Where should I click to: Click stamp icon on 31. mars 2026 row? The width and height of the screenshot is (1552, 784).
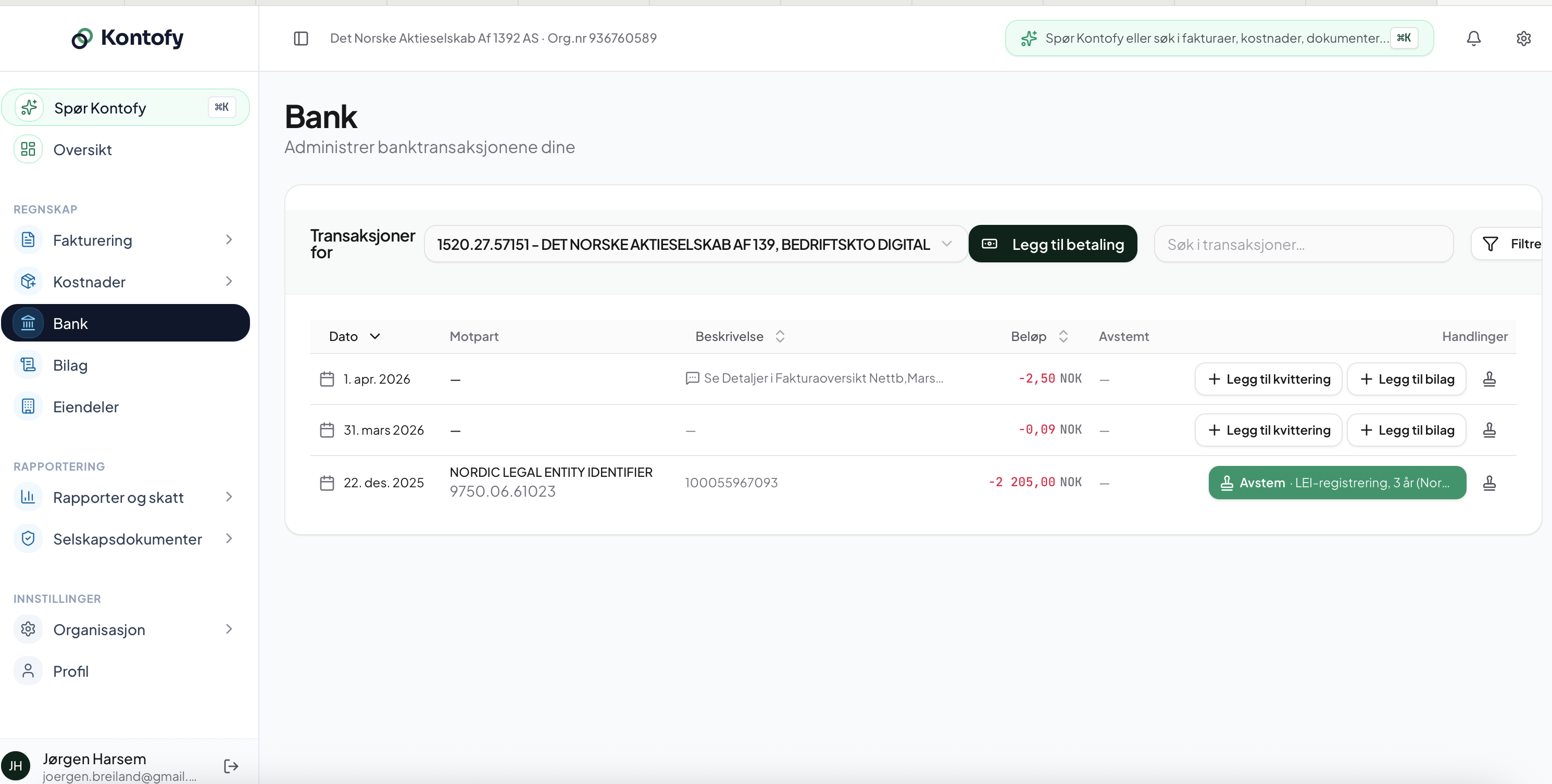coord(1489,430)
